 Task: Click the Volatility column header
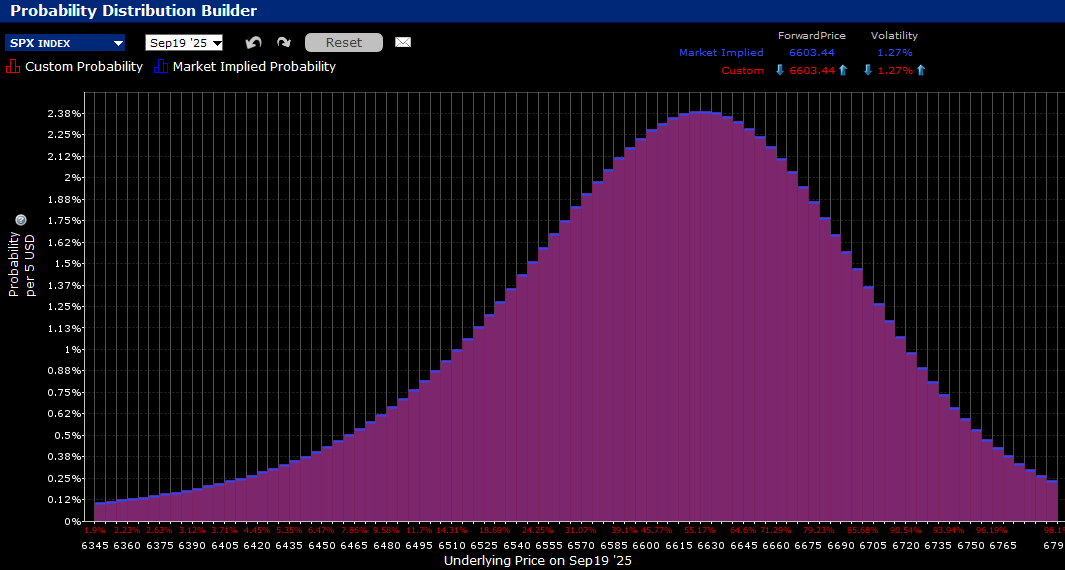click(895, 35)
